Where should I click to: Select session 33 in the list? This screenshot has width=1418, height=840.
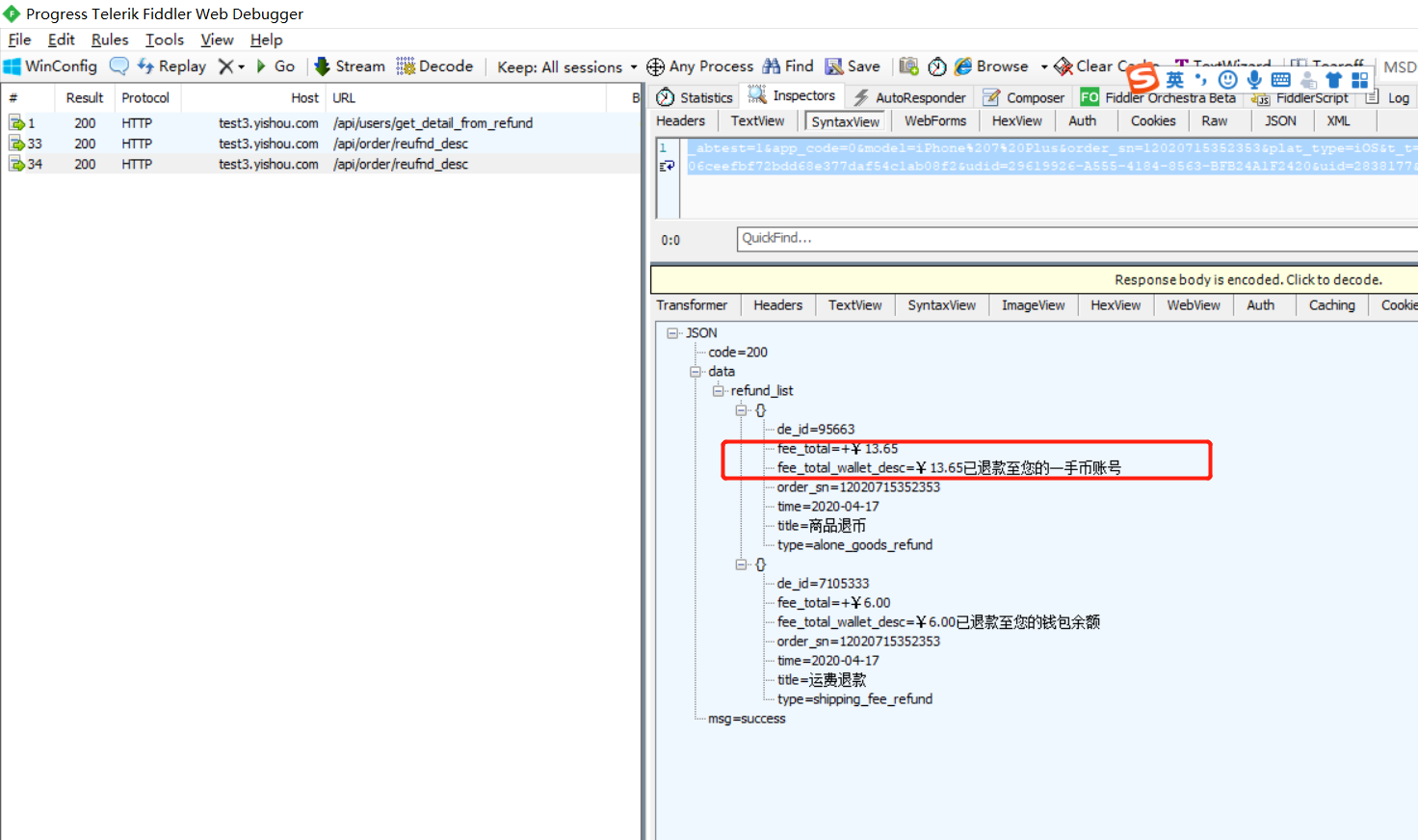click(322, 144)
